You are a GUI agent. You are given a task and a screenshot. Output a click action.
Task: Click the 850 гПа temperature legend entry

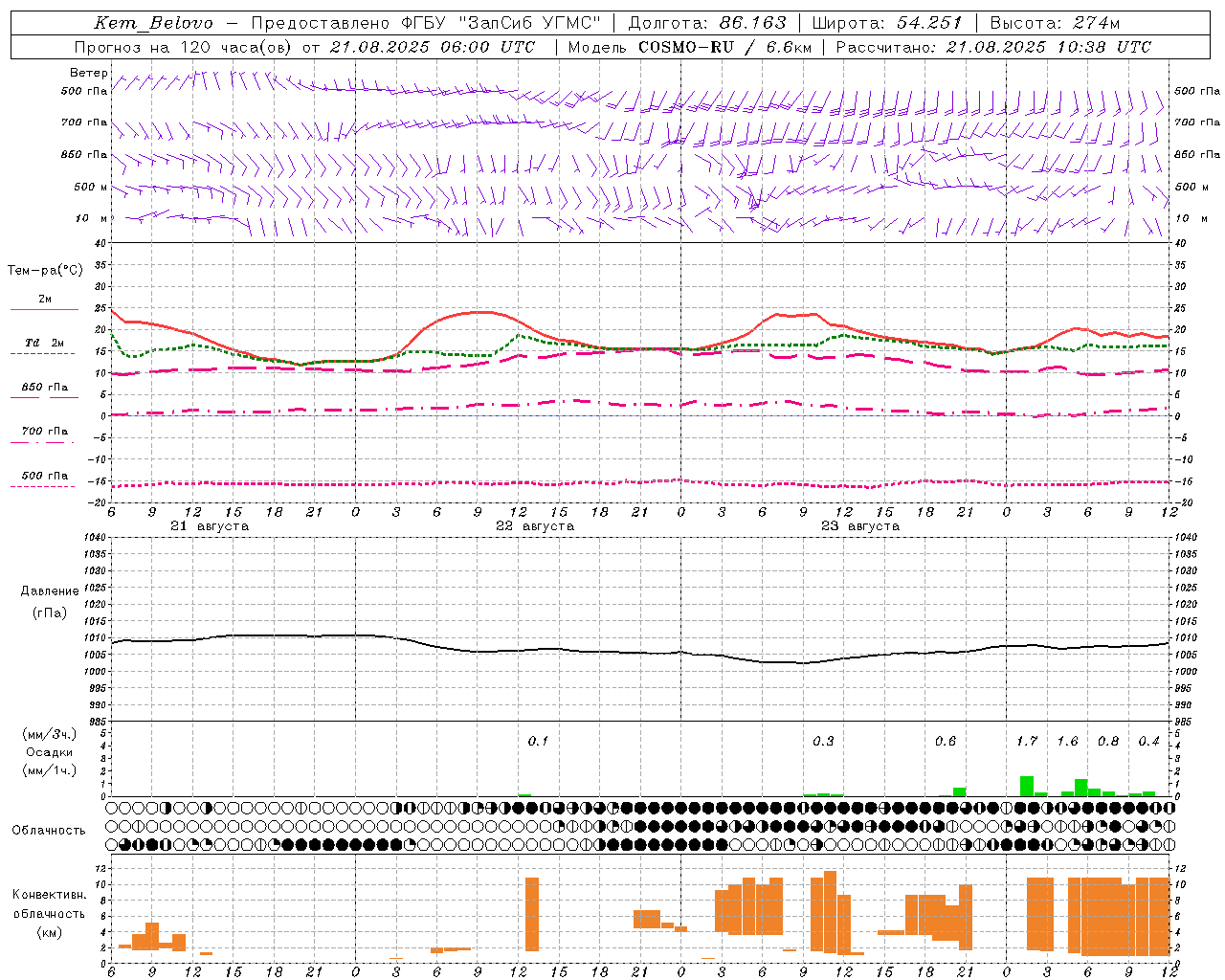click(45, 388)
